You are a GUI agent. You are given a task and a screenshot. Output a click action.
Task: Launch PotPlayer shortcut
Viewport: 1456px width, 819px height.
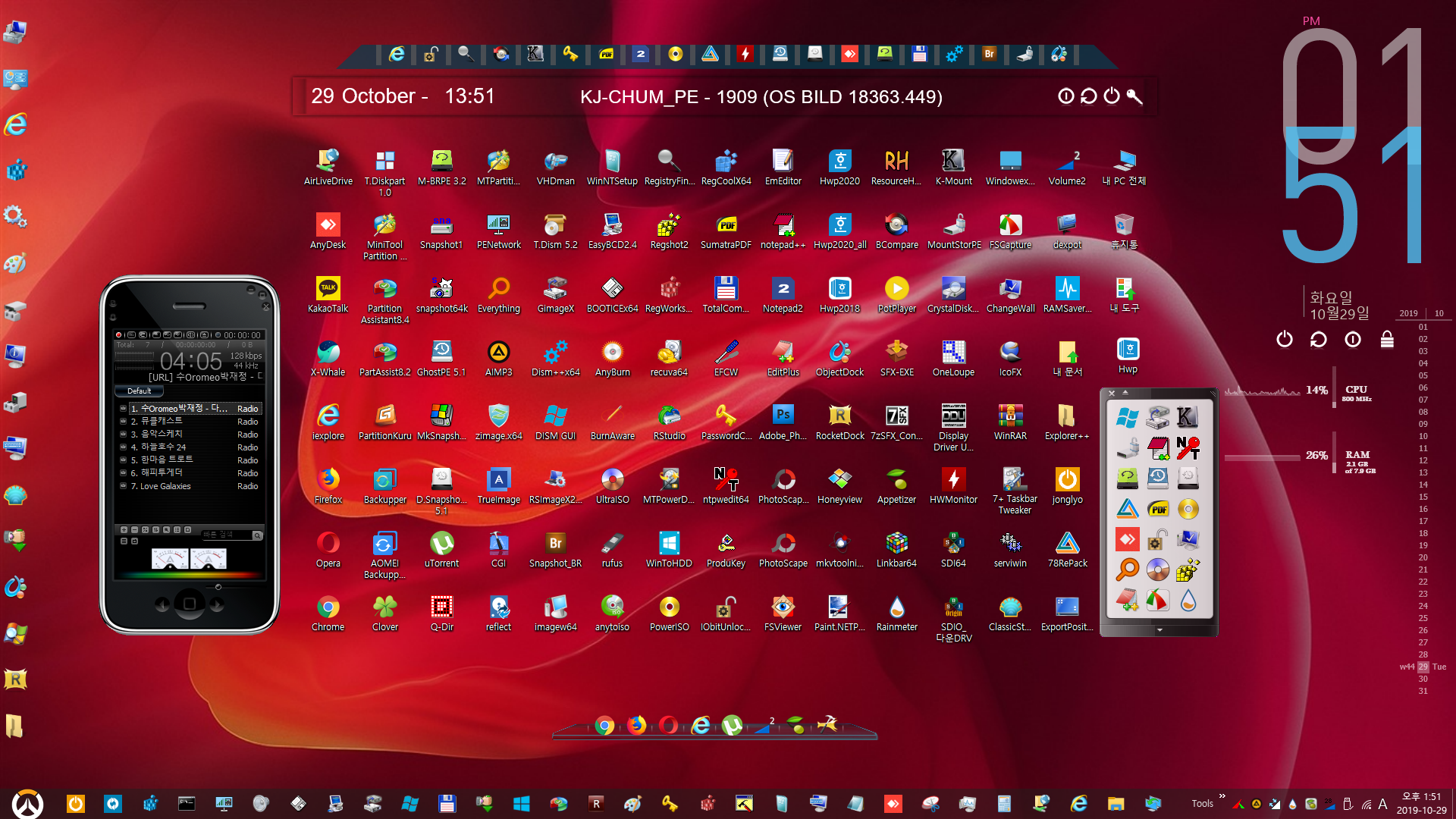point(896,294)
